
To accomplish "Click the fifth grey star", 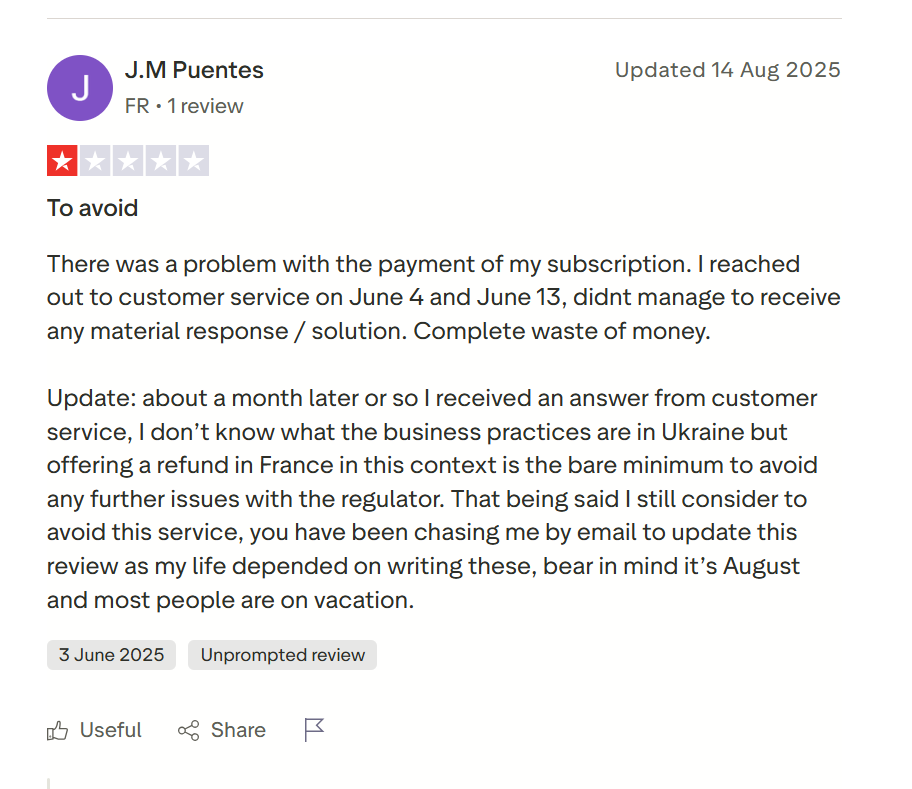I will tap(194, 161).
